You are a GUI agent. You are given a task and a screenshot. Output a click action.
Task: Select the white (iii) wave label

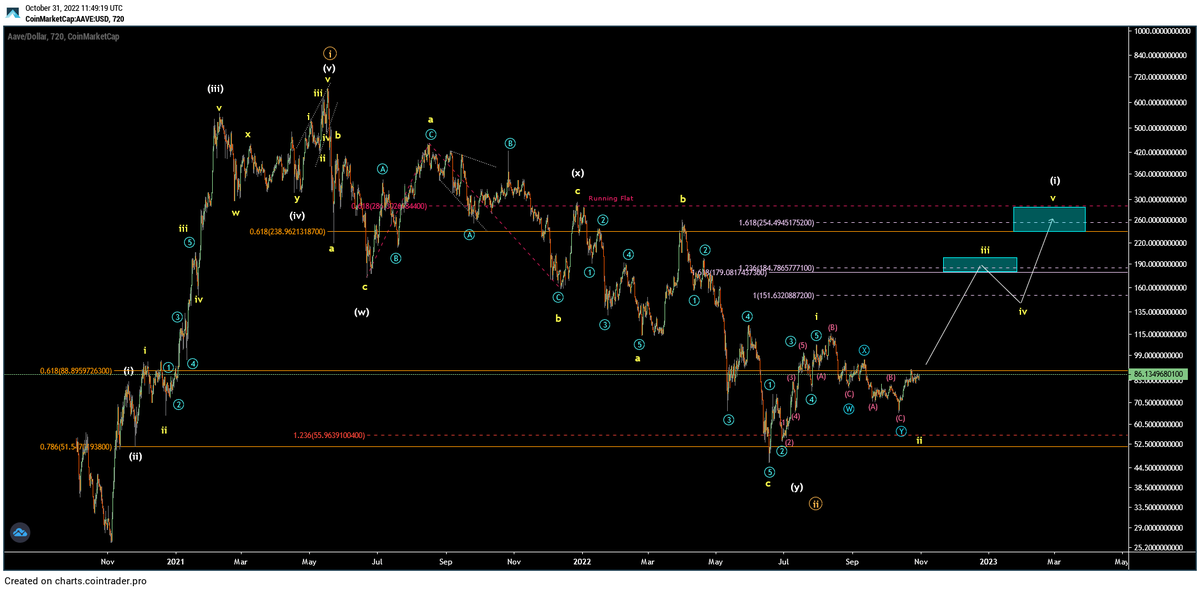215,89
